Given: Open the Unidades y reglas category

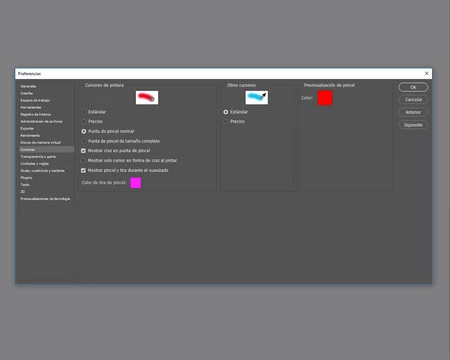Looking at the screenshot, I should [34, 164].
